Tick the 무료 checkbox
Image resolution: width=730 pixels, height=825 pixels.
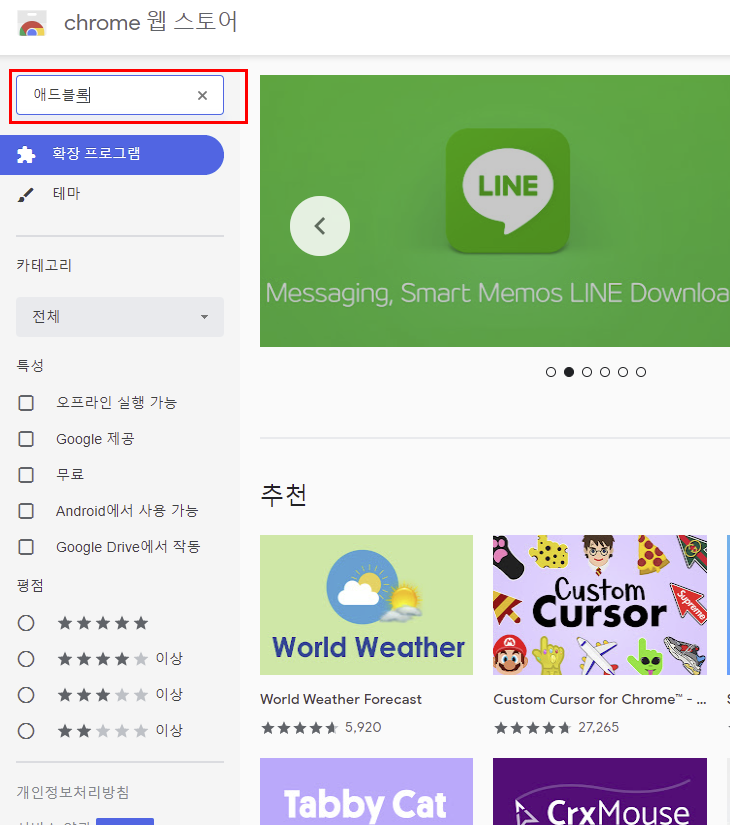click(26, 475)
